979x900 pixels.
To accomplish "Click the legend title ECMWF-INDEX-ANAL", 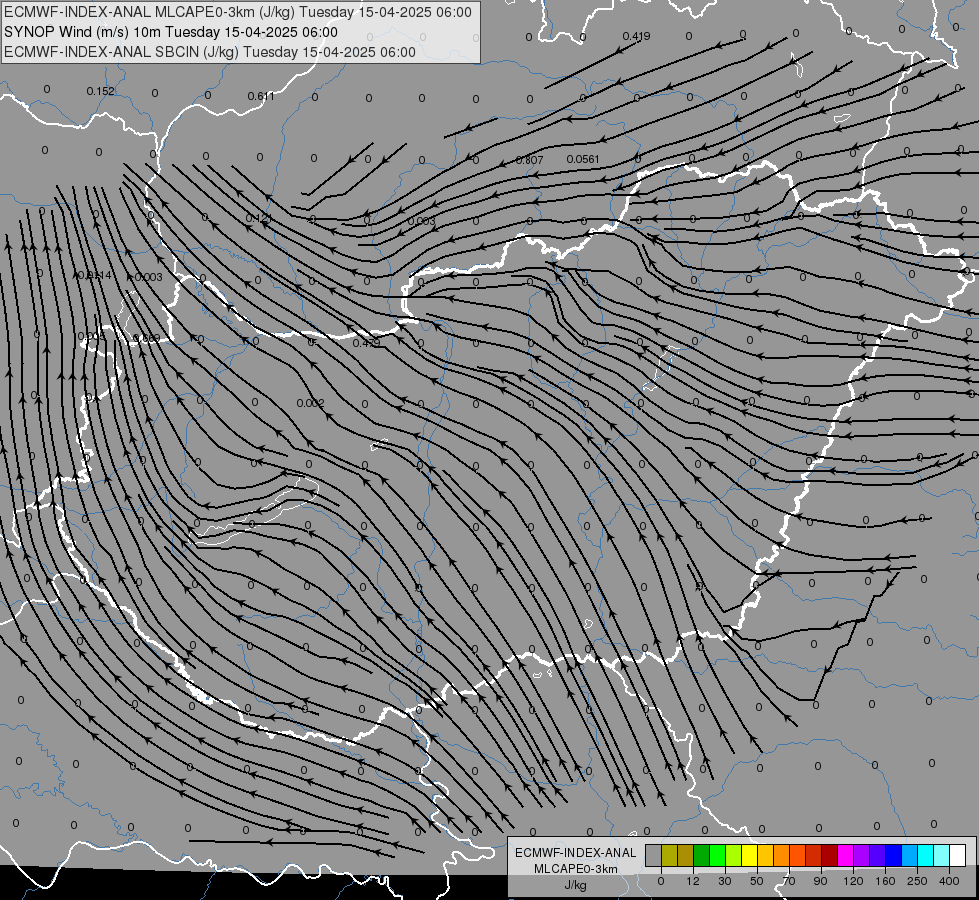I will tap(575, 853).
